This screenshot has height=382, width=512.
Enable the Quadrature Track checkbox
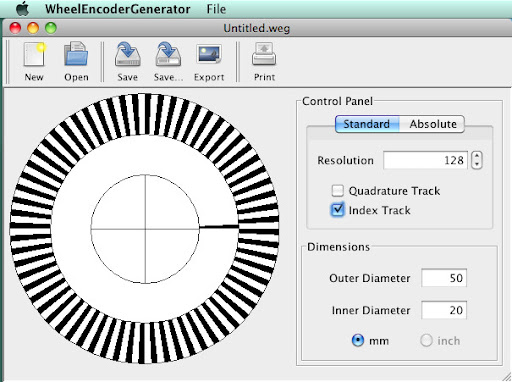[x=338, y=191]
